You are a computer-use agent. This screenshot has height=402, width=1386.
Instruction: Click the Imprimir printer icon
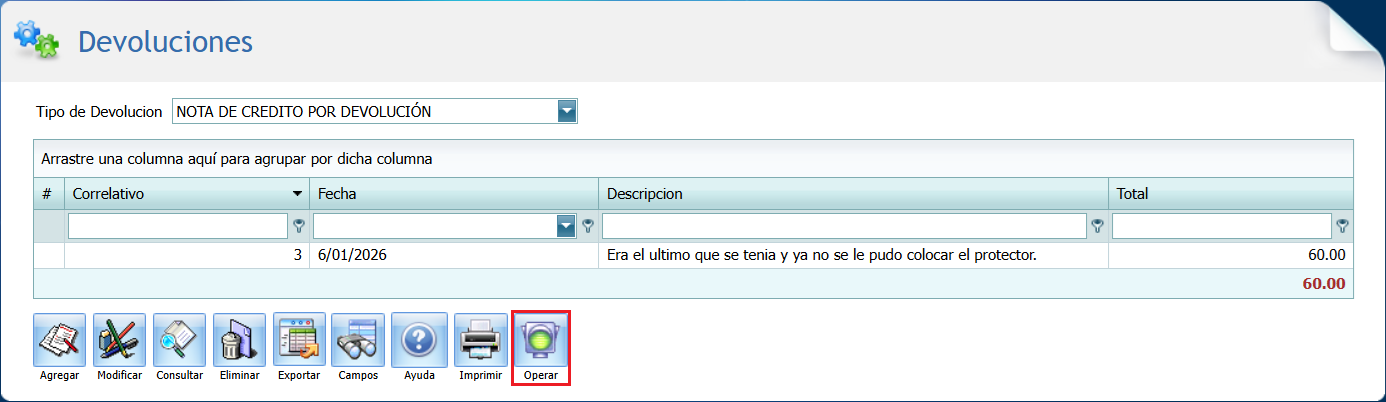(480, 341)
